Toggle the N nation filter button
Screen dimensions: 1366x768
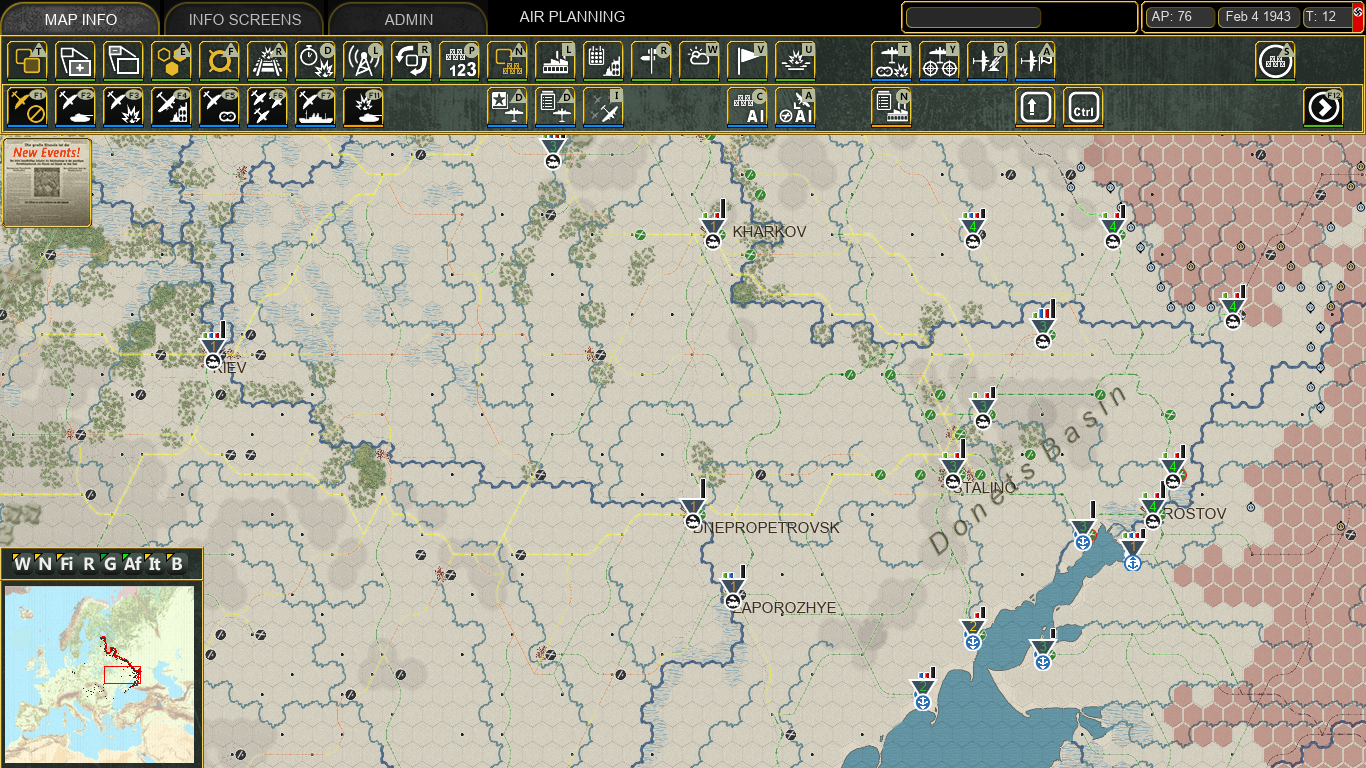[44, 564]
